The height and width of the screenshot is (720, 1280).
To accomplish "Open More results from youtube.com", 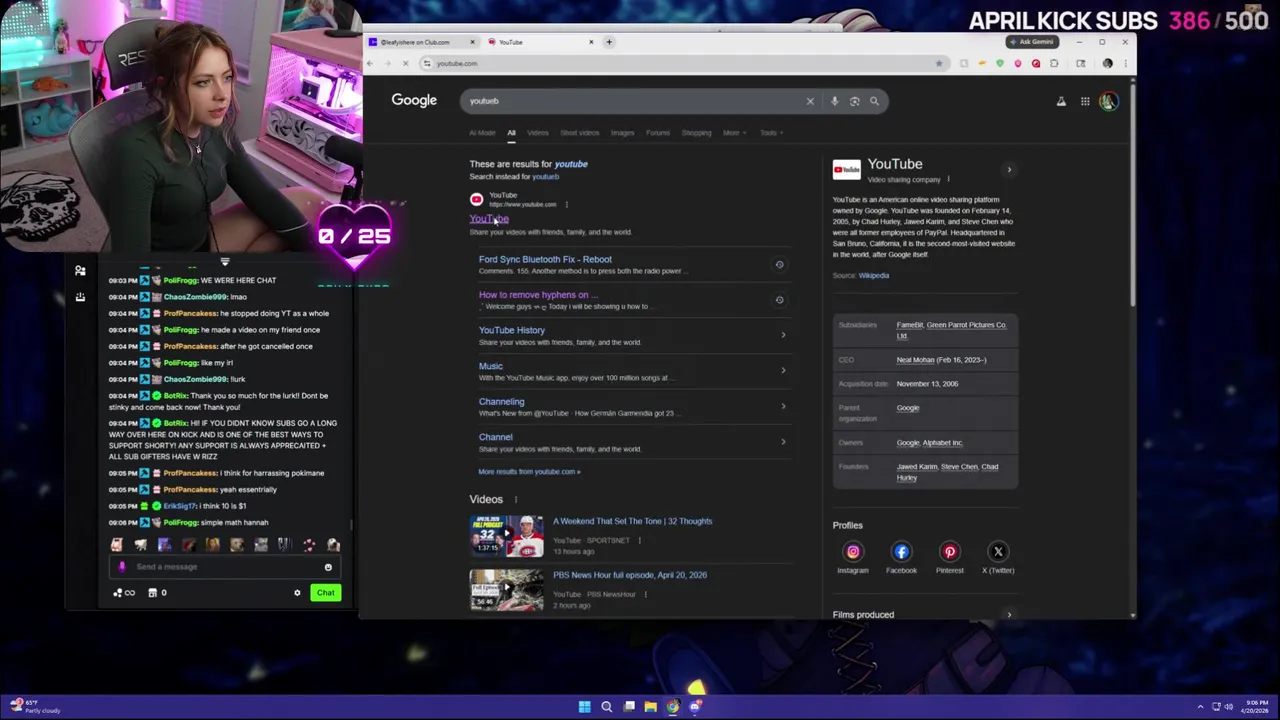I will click(x=529, y=472).
